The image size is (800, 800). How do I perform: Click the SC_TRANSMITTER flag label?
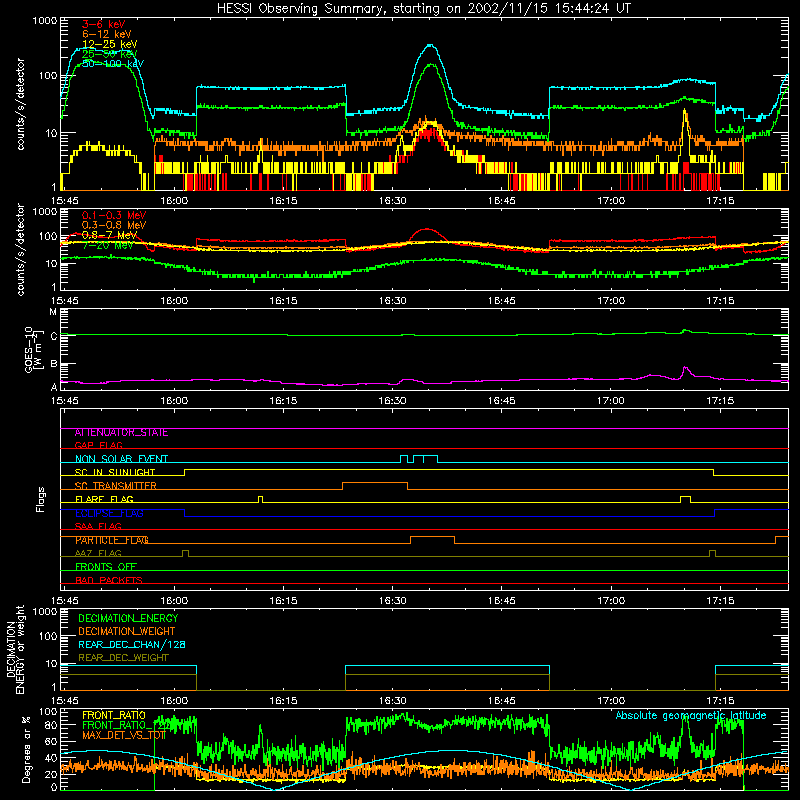click(115, 486)
